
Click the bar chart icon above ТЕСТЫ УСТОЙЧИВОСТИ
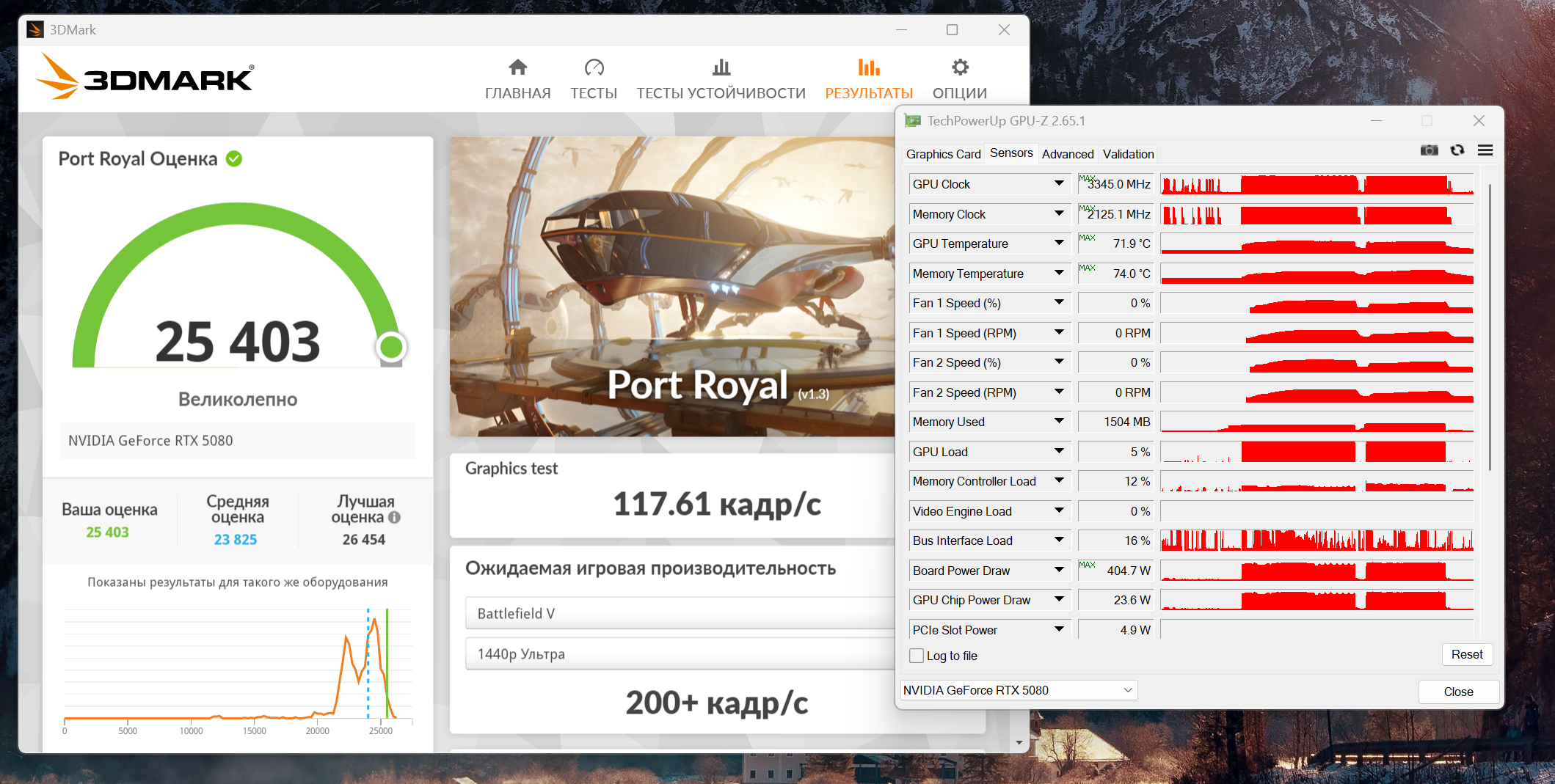point(721,67)
